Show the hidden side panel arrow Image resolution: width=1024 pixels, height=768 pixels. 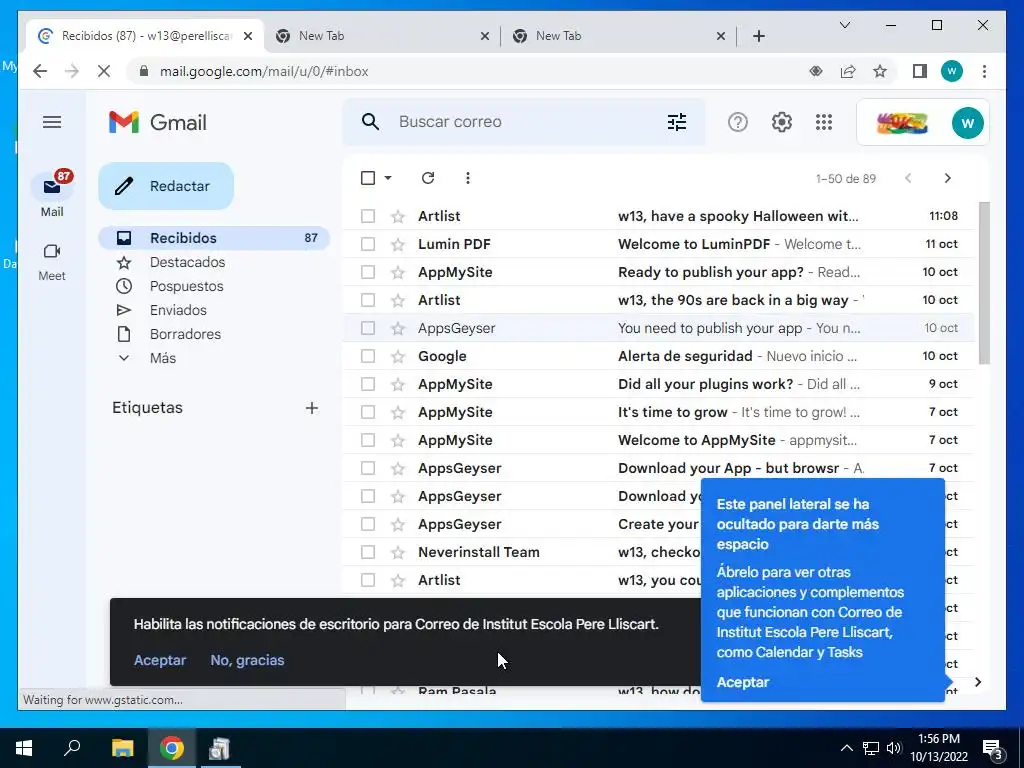point(978,682)
